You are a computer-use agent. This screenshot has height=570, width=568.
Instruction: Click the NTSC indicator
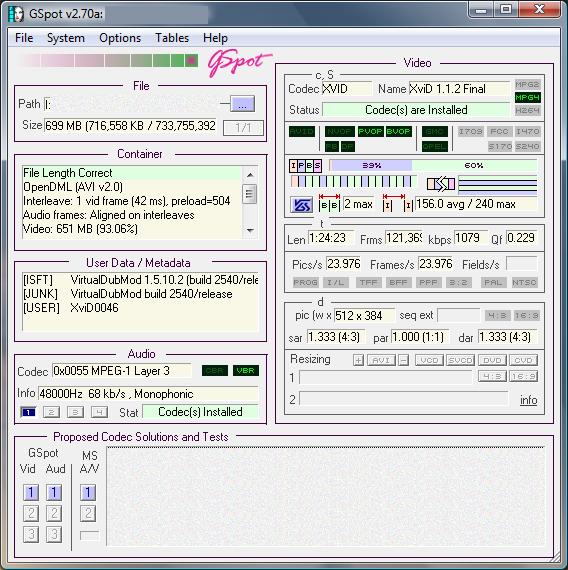tap(524, 282)
